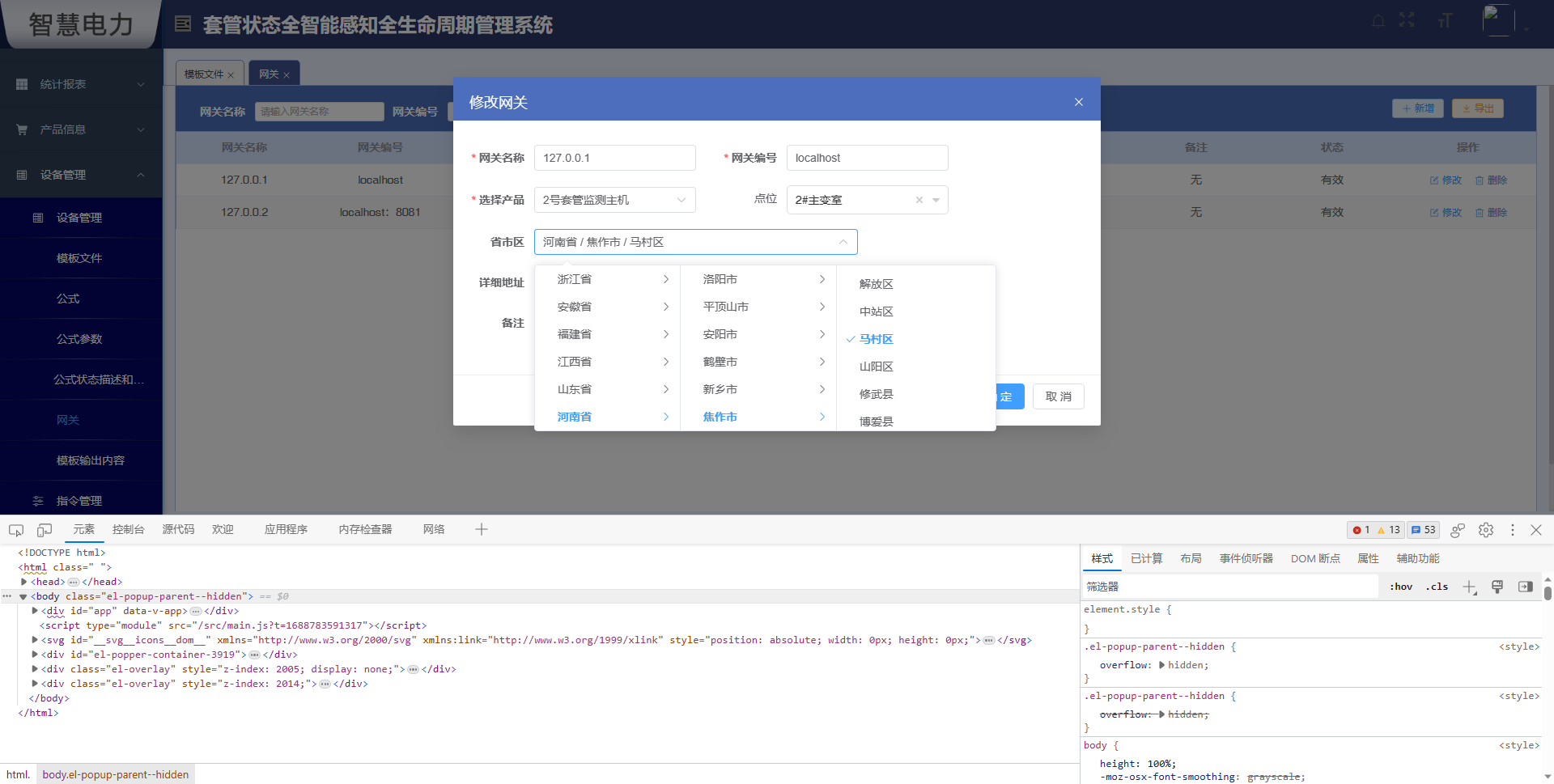Click 修改 link for 127.0.0.1 row
The height and width of the screenshot is (784, 1554).
coord(1446,180)
